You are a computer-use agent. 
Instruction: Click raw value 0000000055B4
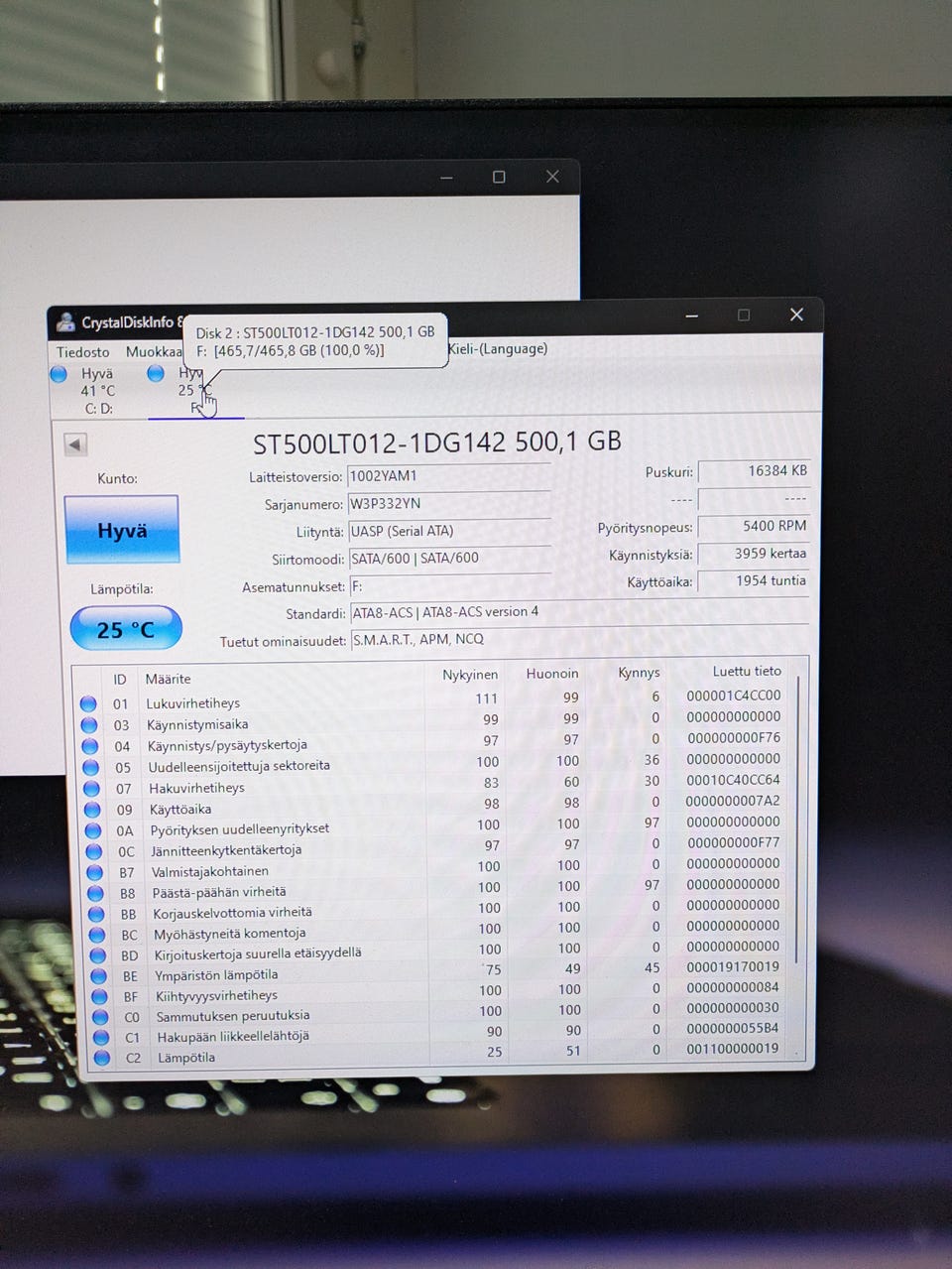(732, 1028)
